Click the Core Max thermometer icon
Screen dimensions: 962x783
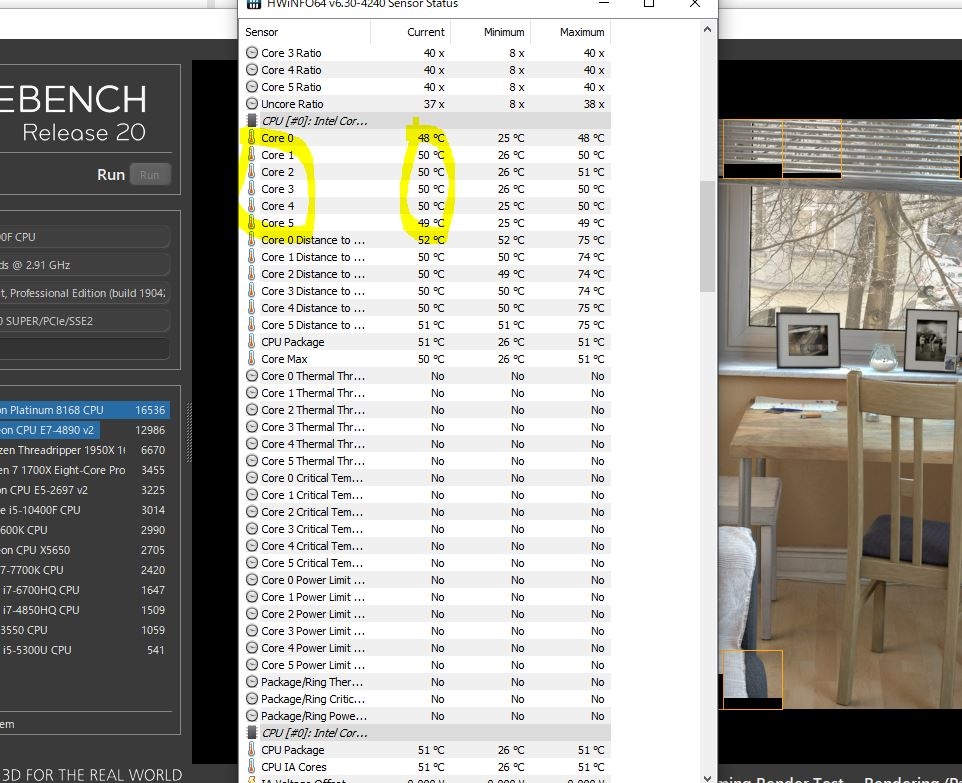coord(252,359)
